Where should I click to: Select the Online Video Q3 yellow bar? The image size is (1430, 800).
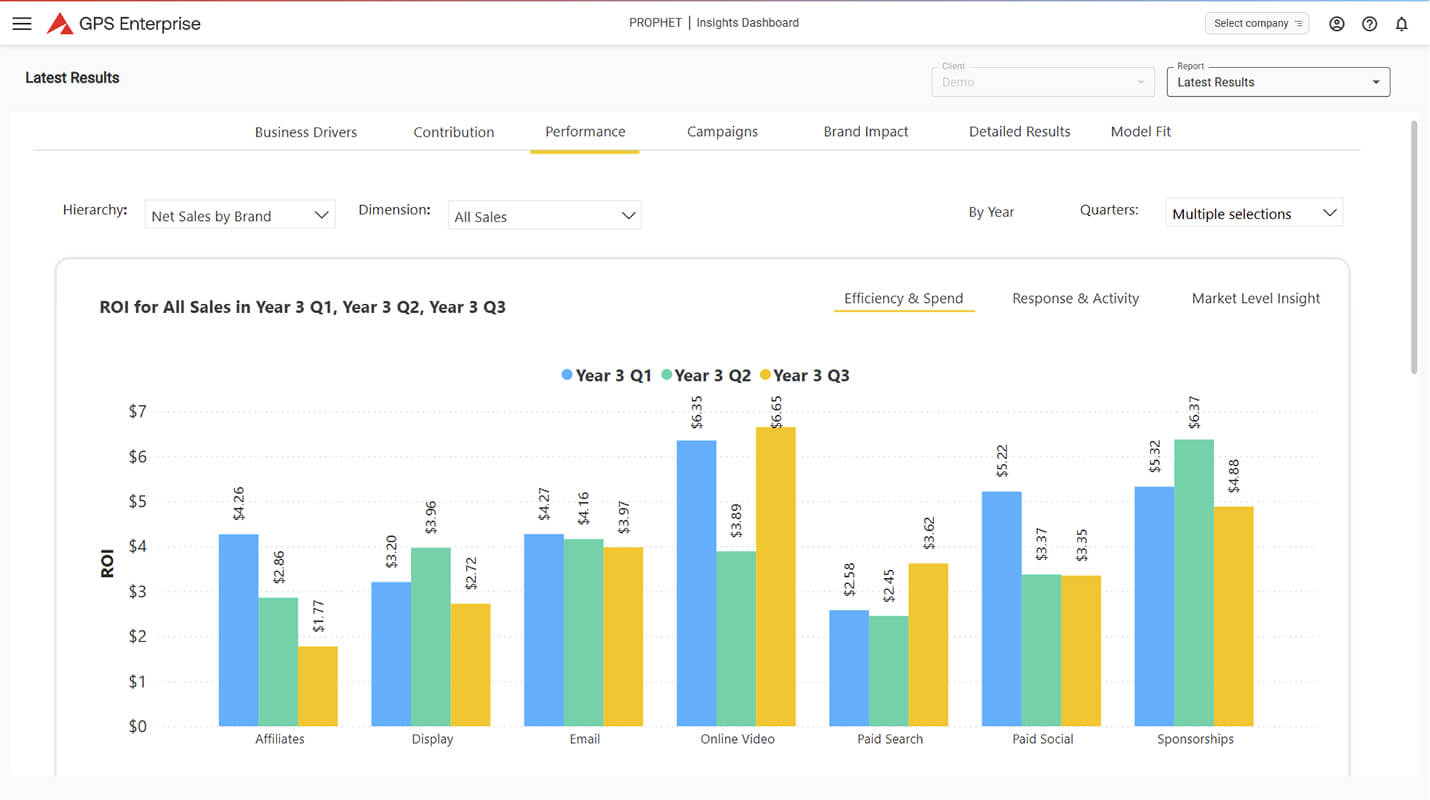[x=776, y=580]
